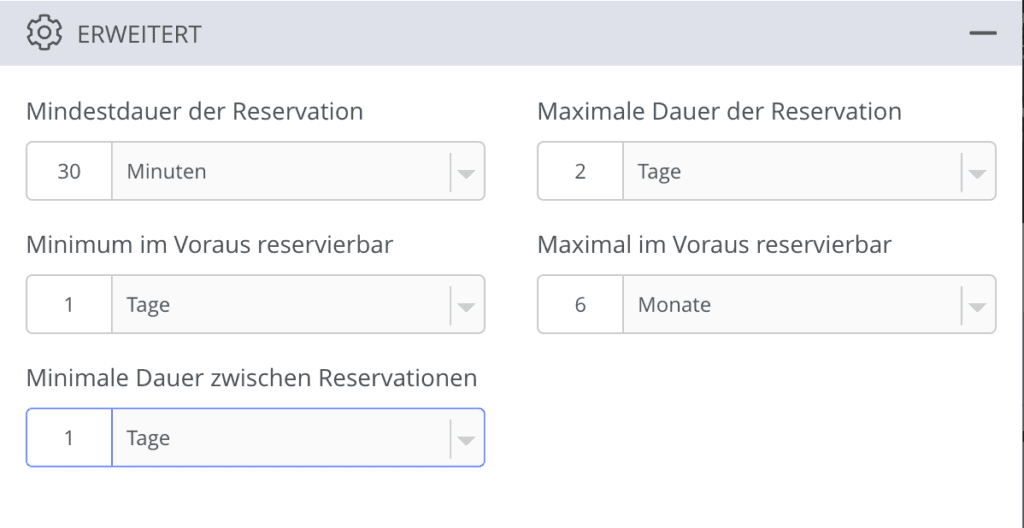Click the ERWEITERT section header title

[139, 34]
